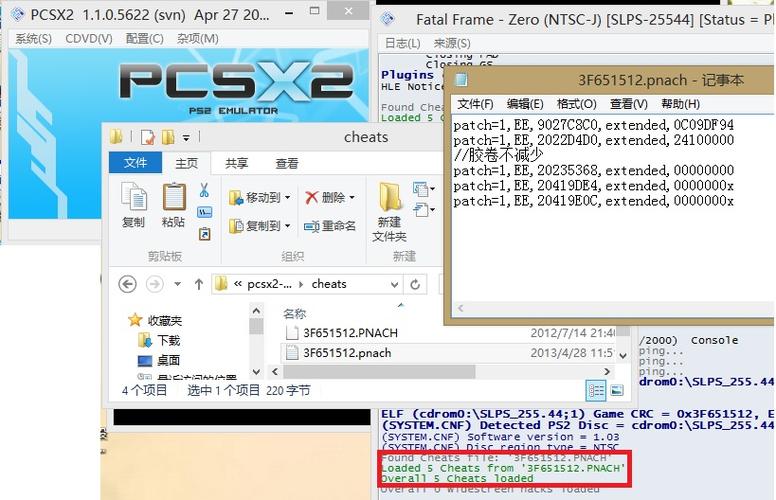The height and width of the screenshot is (500, 776).
Task: Open Notepad Format (格式) menu
Action: coord(576,104)
